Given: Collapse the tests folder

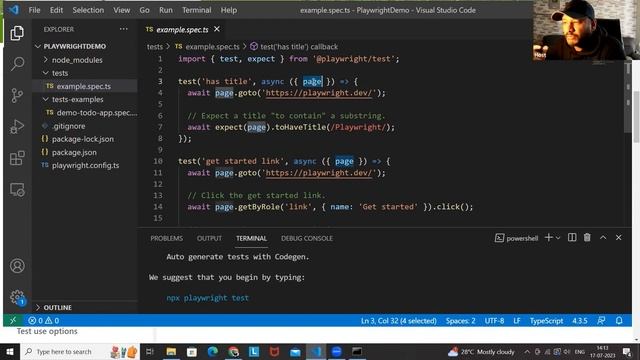Looking at the screenshot, I should (x=60, y=73).
